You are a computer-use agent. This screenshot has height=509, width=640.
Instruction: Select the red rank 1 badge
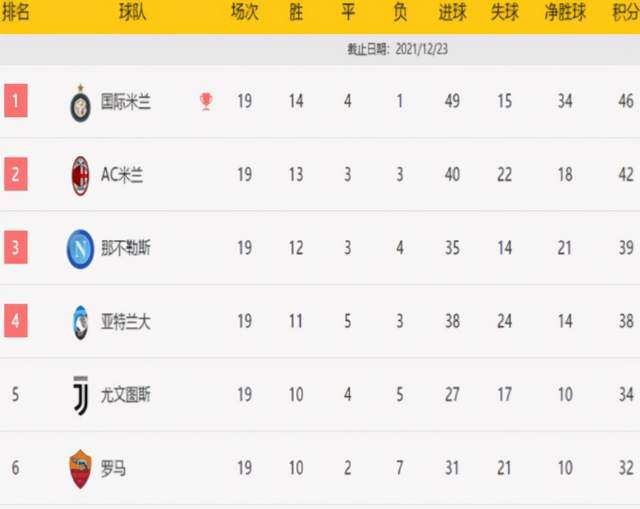[x=16, y=101]
